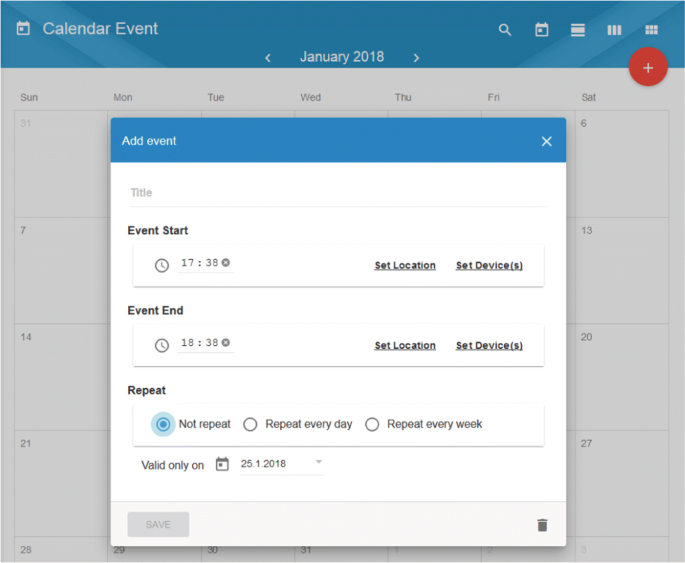Click Set Location for Event End
685x563 pixels.
[405, 345]
